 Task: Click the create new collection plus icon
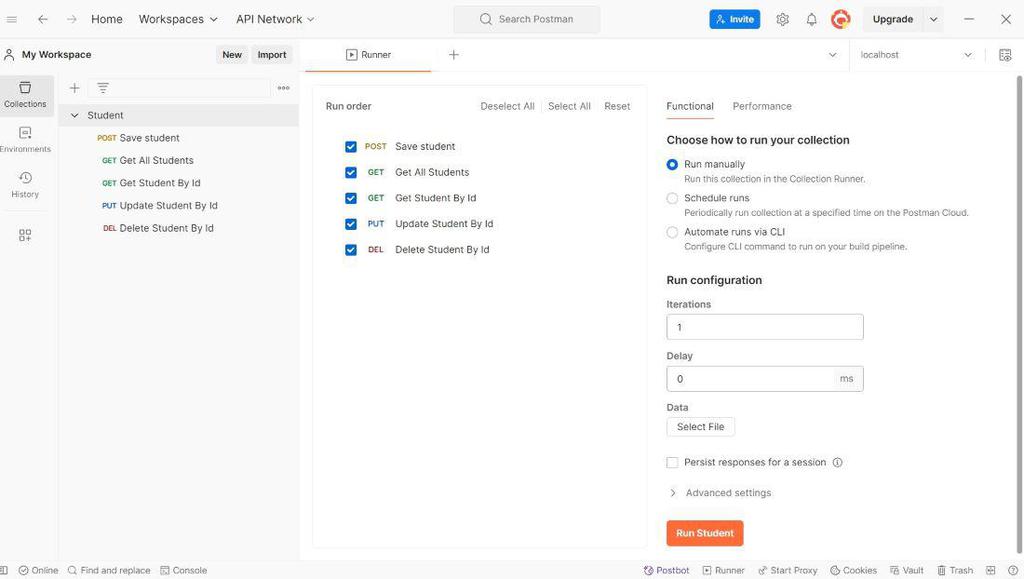[x=74, y=88]
